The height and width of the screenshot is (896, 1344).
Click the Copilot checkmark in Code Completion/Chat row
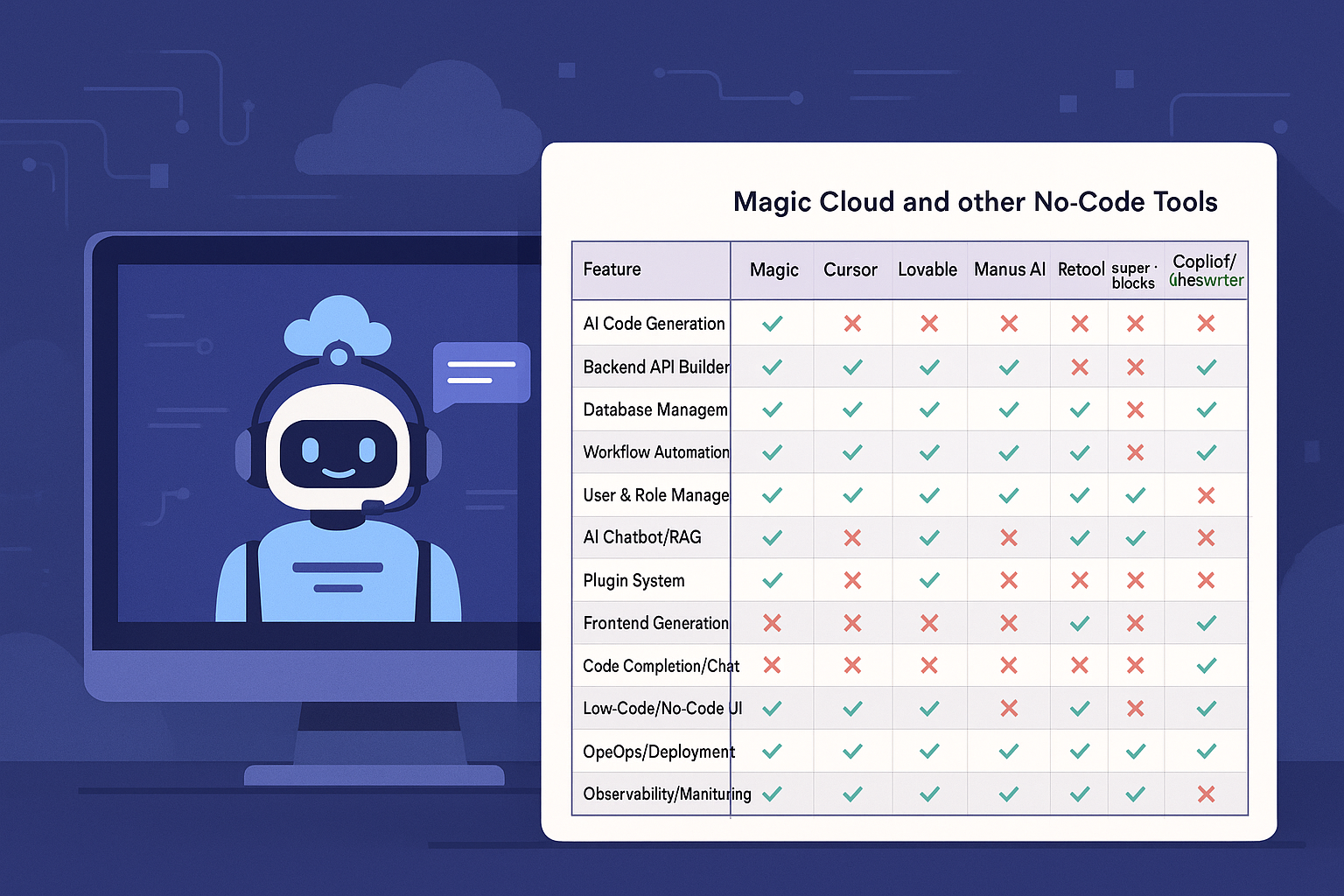(1206, 666)
